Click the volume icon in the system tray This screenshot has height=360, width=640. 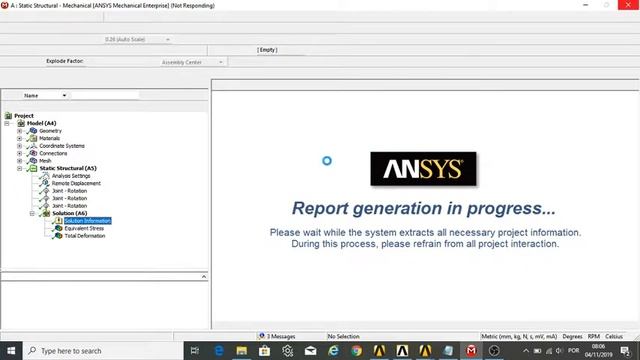pyautogui.click(x=559, y=351)
